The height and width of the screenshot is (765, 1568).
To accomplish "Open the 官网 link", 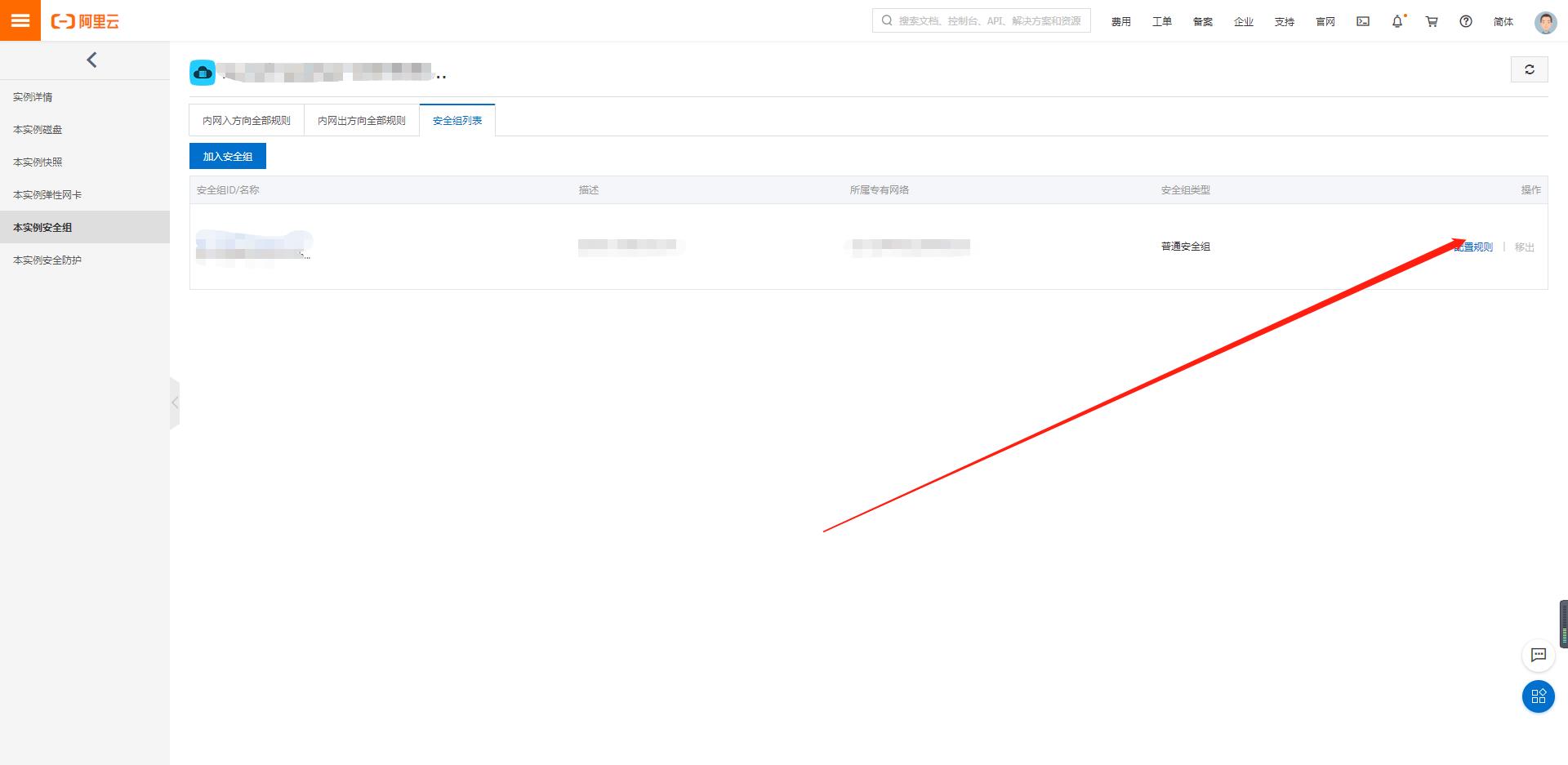I will (x=1325, y=22).
